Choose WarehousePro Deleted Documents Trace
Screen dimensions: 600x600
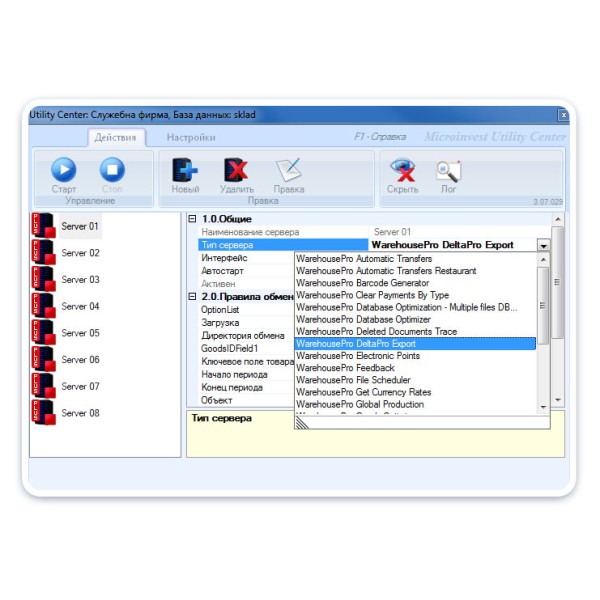416,332
